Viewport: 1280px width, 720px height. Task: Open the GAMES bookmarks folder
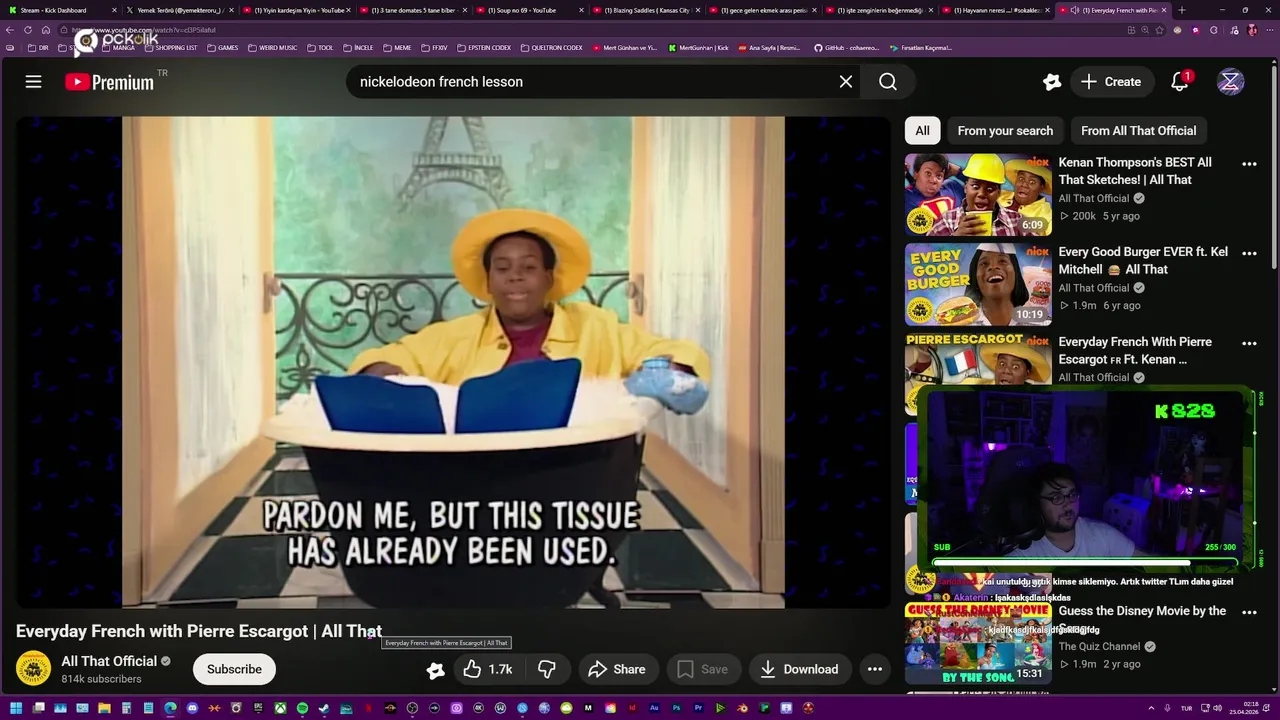tap(222, 47)
